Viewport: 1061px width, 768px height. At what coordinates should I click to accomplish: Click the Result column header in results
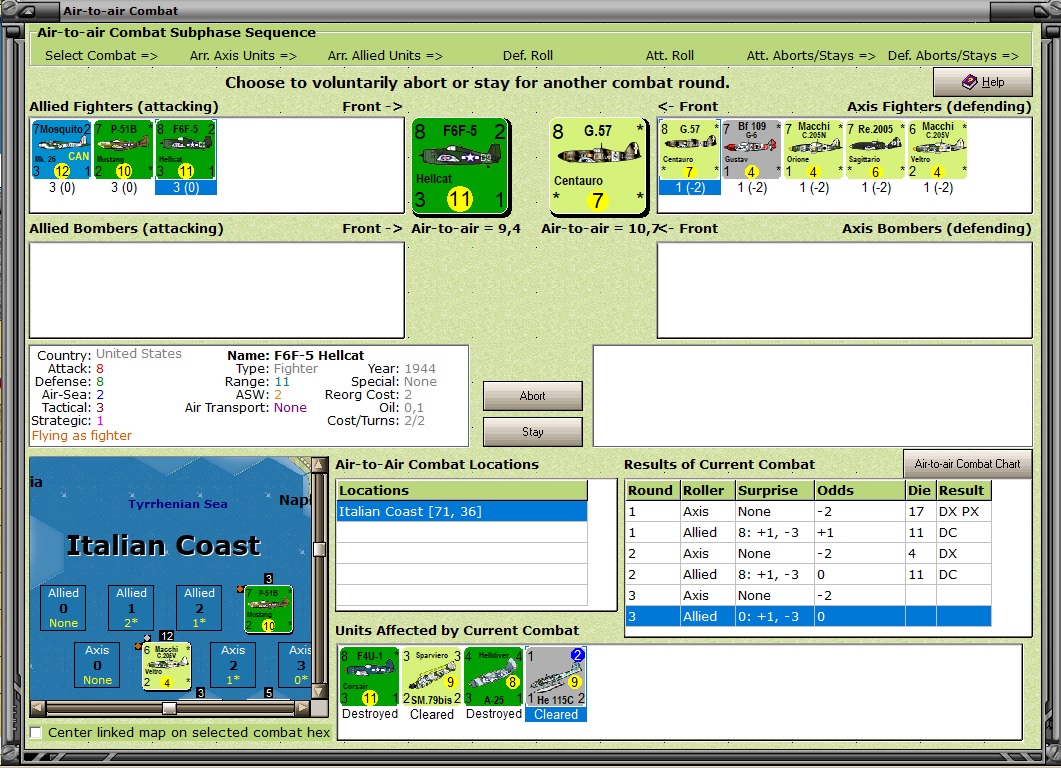[964, 491]
